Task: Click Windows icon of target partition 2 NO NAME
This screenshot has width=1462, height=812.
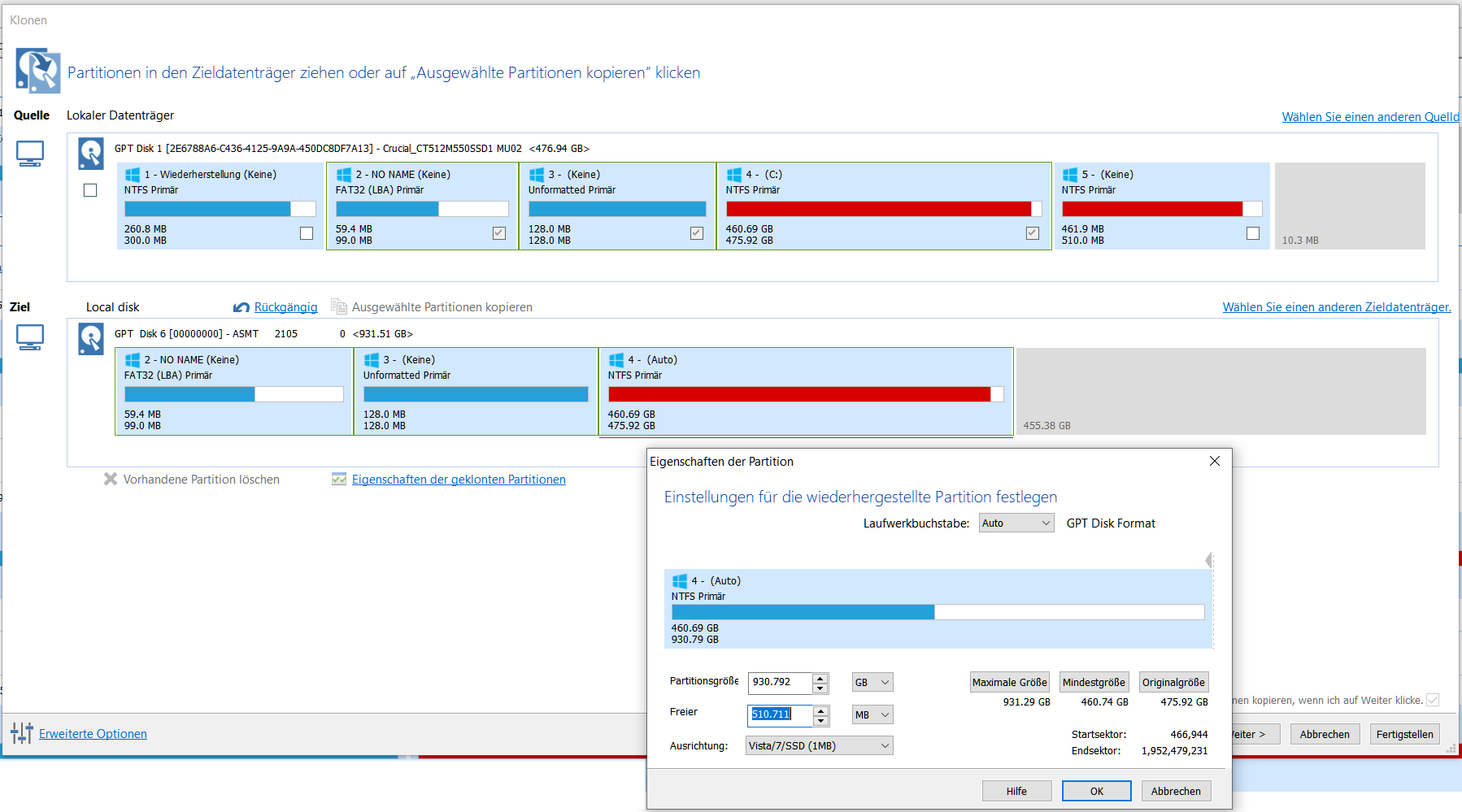Action: tap(133, 360)
